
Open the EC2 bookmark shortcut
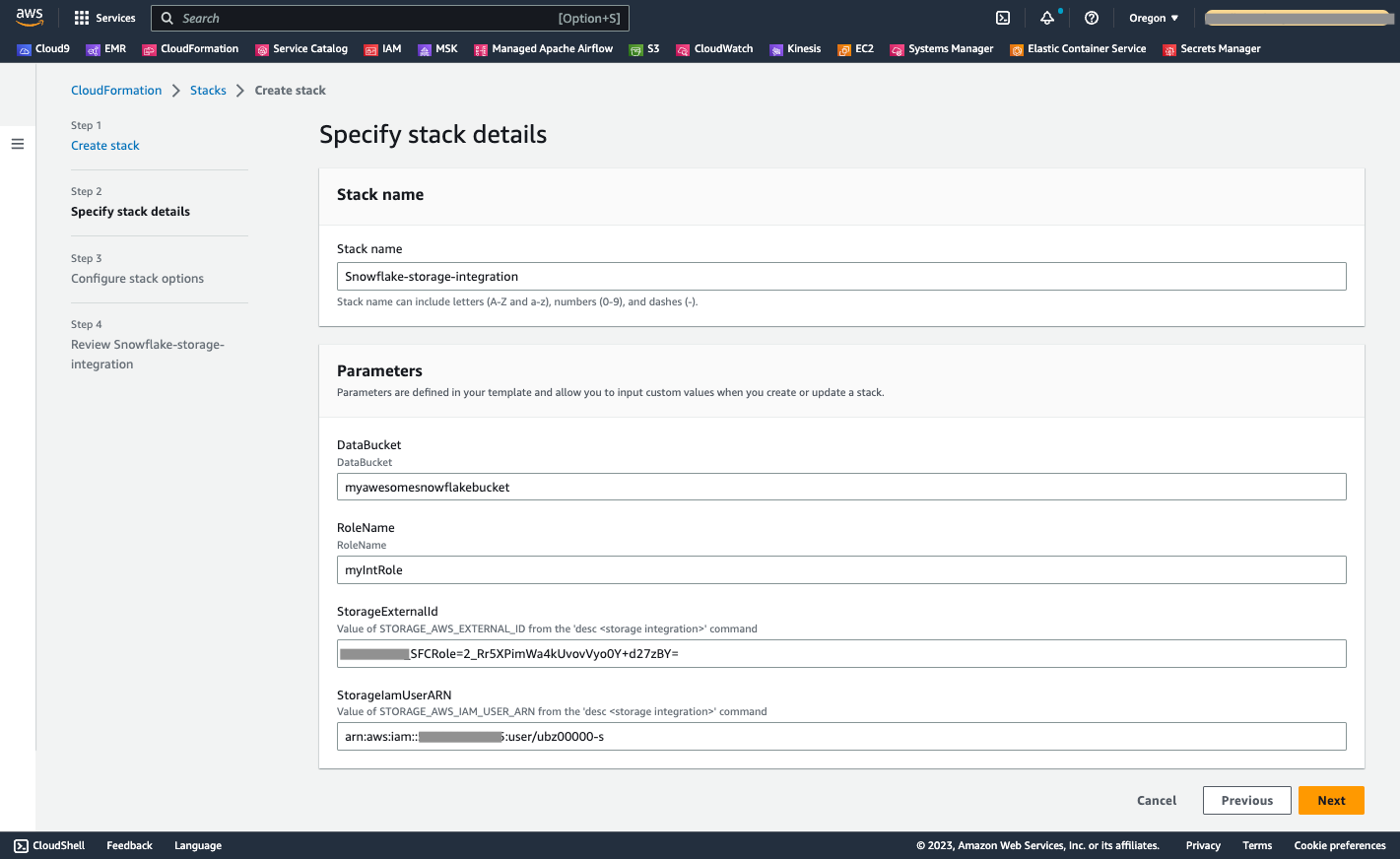click(x=855, y=49)
